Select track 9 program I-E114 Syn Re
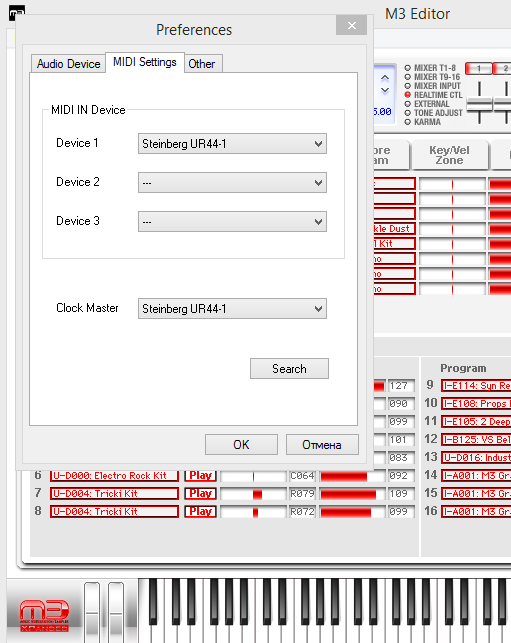Image resolution: width=511 pixels, height=643 pixels. [476, 386]
